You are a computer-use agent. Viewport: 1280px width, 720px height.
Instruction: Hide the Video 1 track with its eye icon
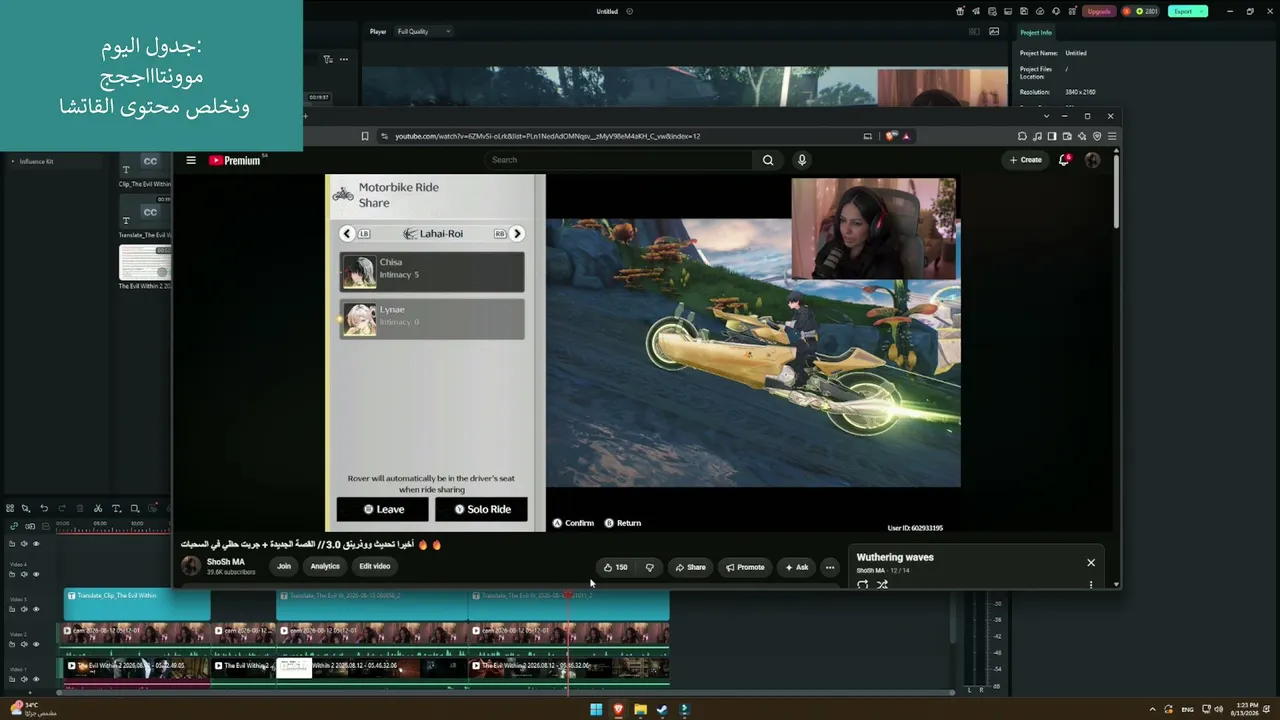point(36,679)
